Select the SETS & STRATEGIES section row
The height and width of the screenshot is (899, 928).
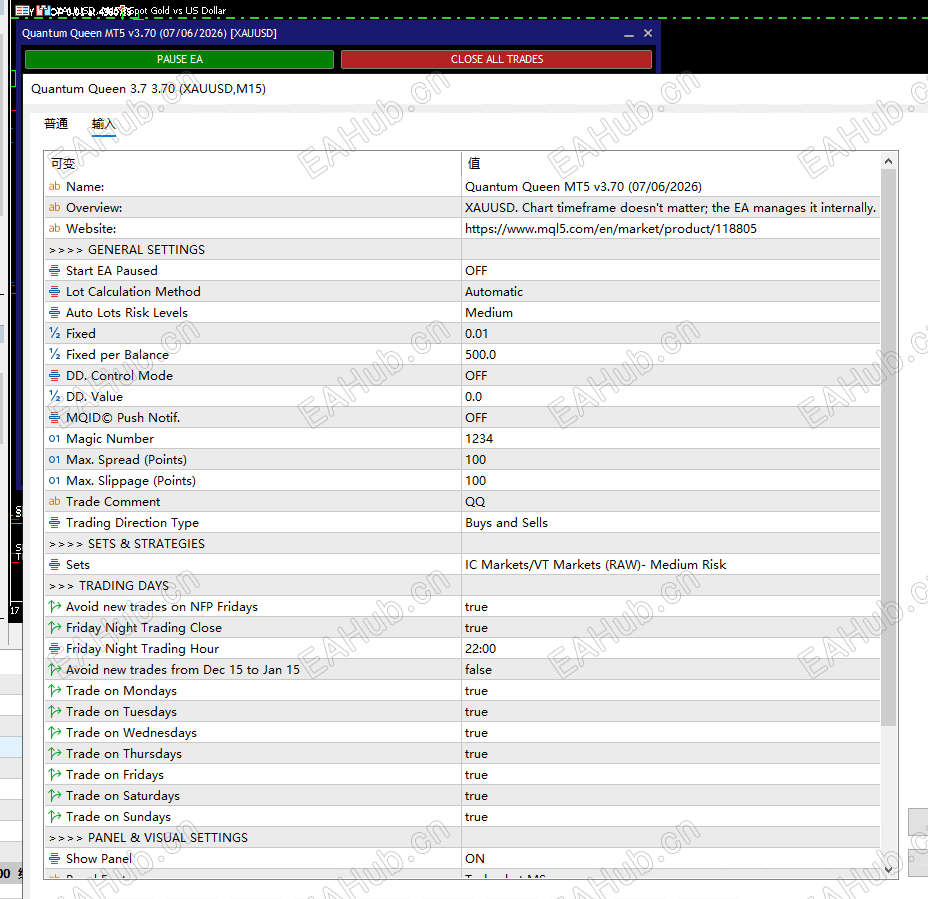click(462, 543)
